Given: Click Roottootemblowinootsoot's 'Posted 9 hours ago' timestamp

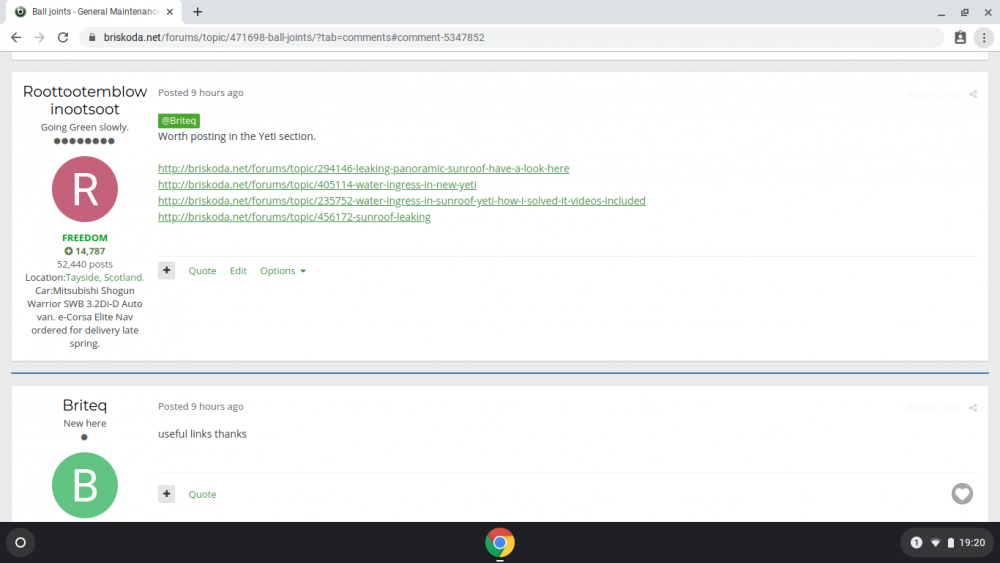Looking at the screenshot, I should (201, 92).
